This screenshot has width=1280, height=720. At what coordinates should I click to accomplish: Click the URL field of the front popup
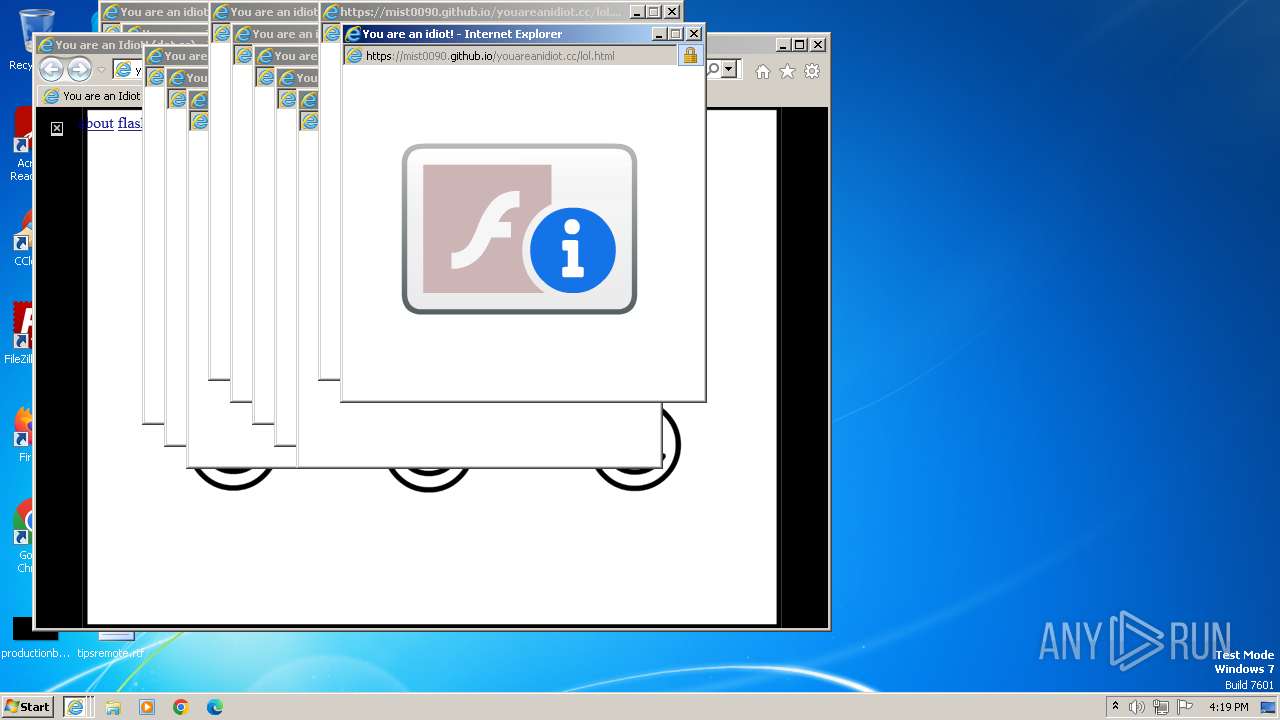pyautogui.click(x=511, y=56)
